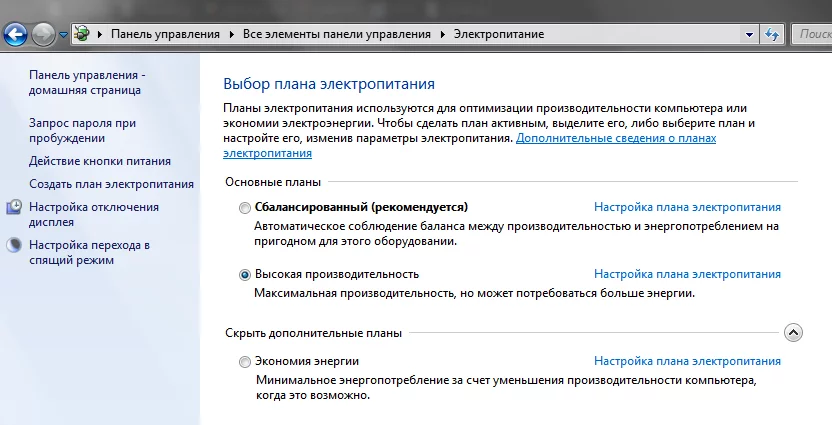Open Настройка плана электропитания for Сбалансированный plan
Screen dimensions: 832x425
687,207
